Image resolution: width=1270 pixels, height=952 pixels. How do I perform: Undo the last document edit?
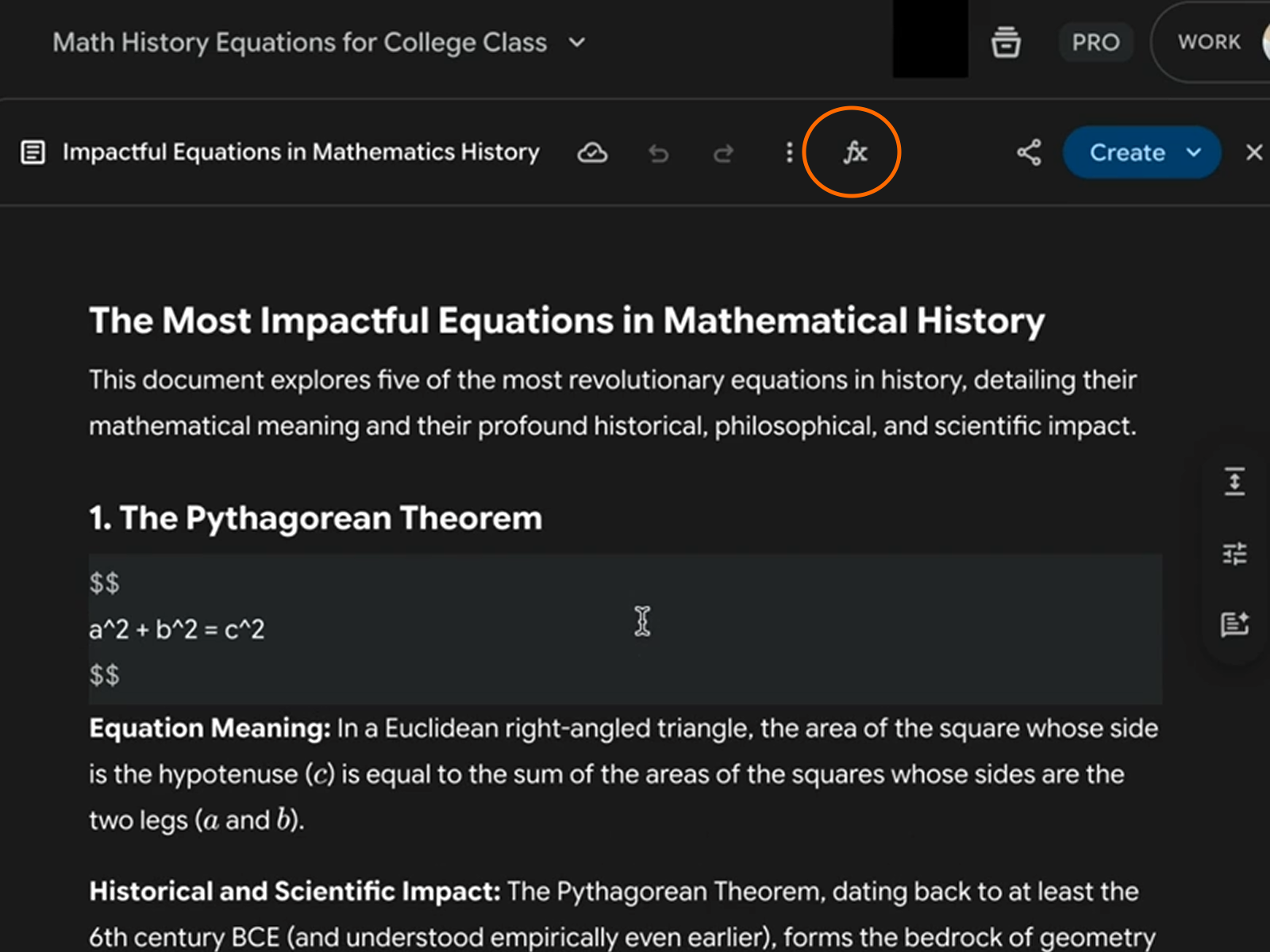coord(658,152)
